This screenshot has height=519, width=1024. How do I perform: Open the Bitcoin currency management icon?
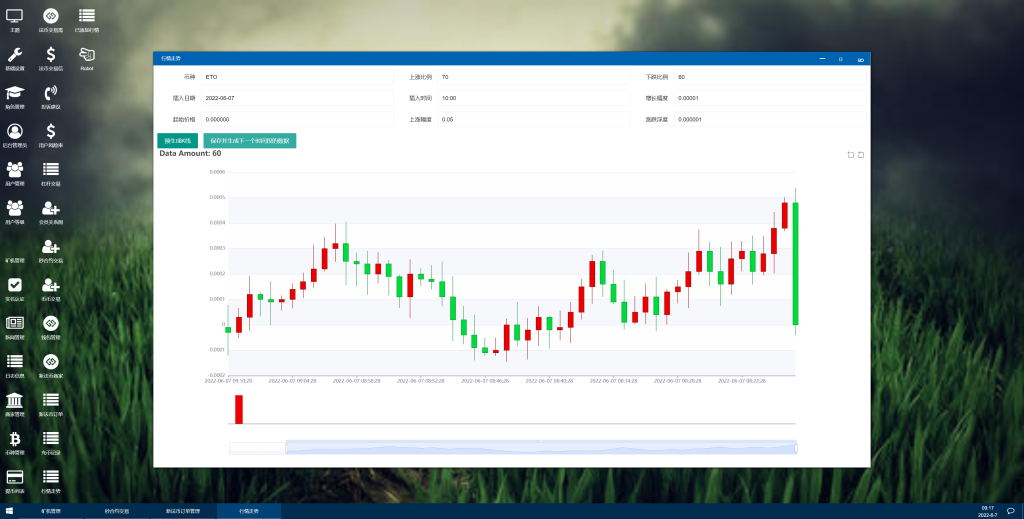(15, 439)
